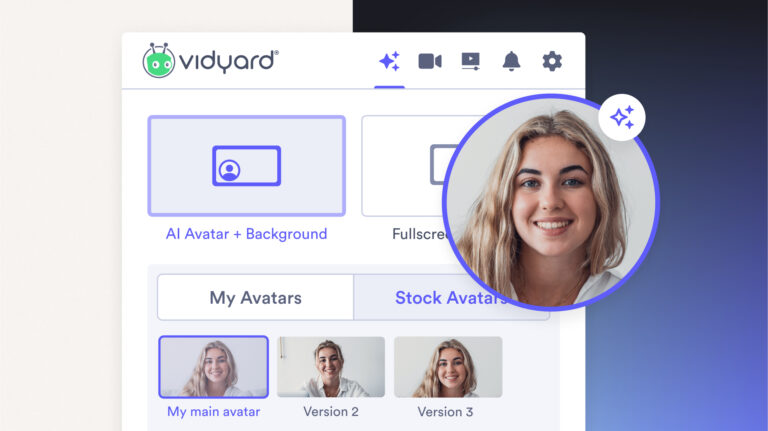The height and width of the screenshot is (431, 768).
Task: Click the Vidyard robot logo
Action: [x=159, y=61]
